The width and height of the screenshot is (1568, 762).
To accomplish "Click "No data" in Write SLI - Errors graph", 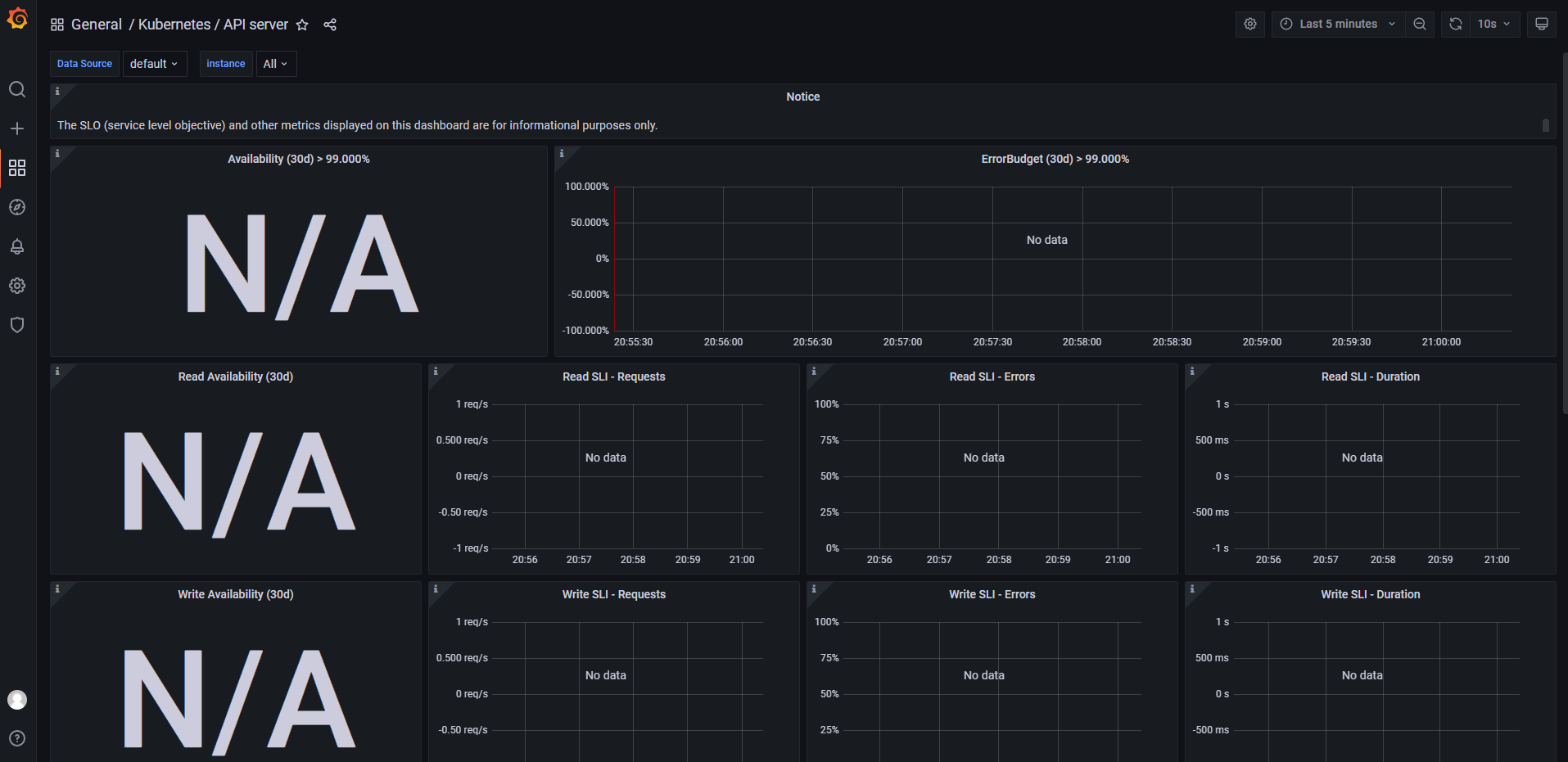I will pyautogui.click(x=984, y=675).
